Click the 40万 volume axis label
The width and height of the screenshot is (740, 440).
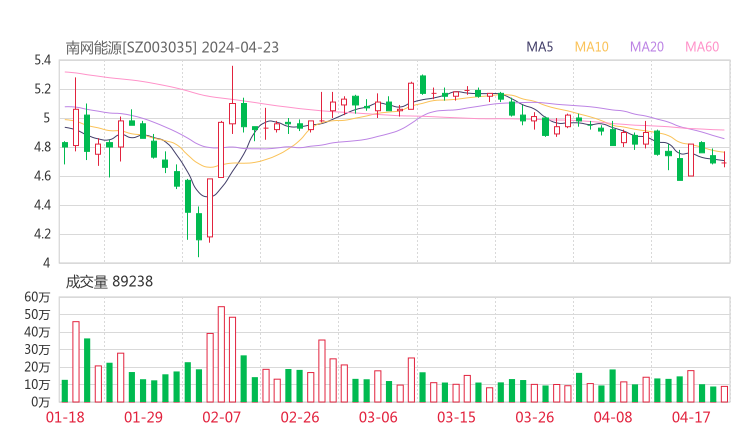(x=37, y=332)
